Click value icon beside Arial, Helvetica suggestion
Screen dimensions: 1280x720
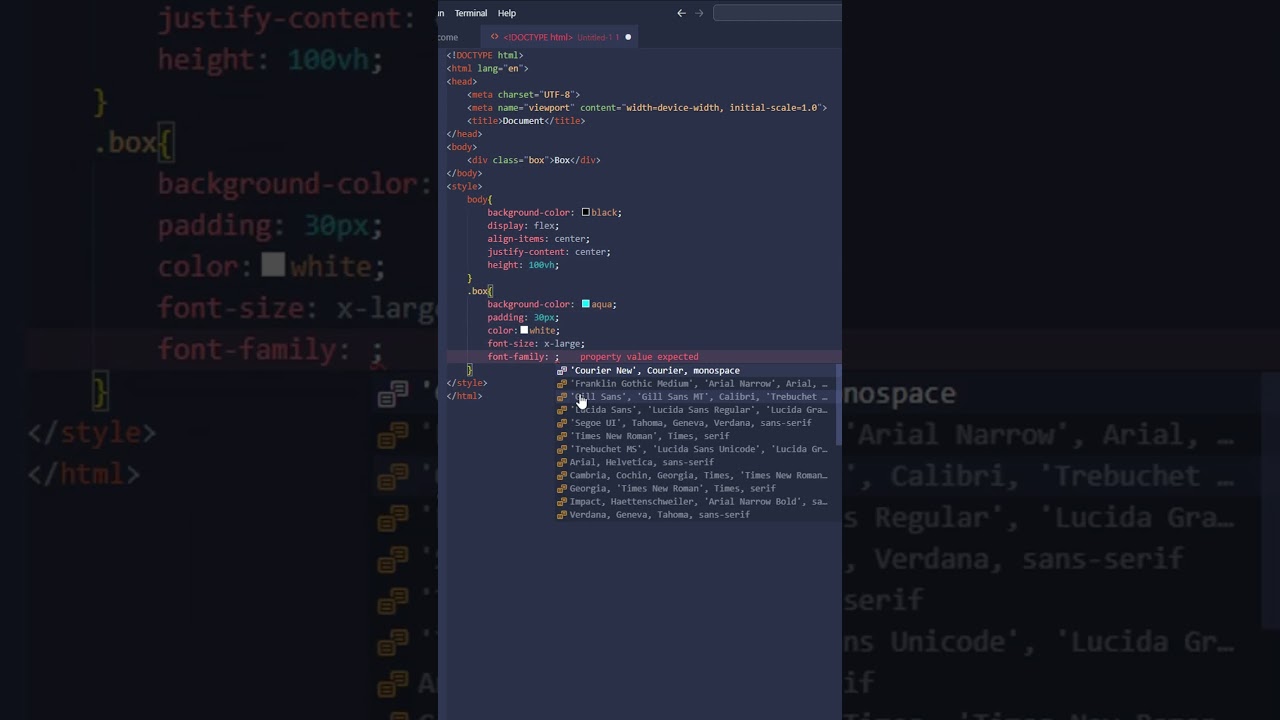(562, 462)
